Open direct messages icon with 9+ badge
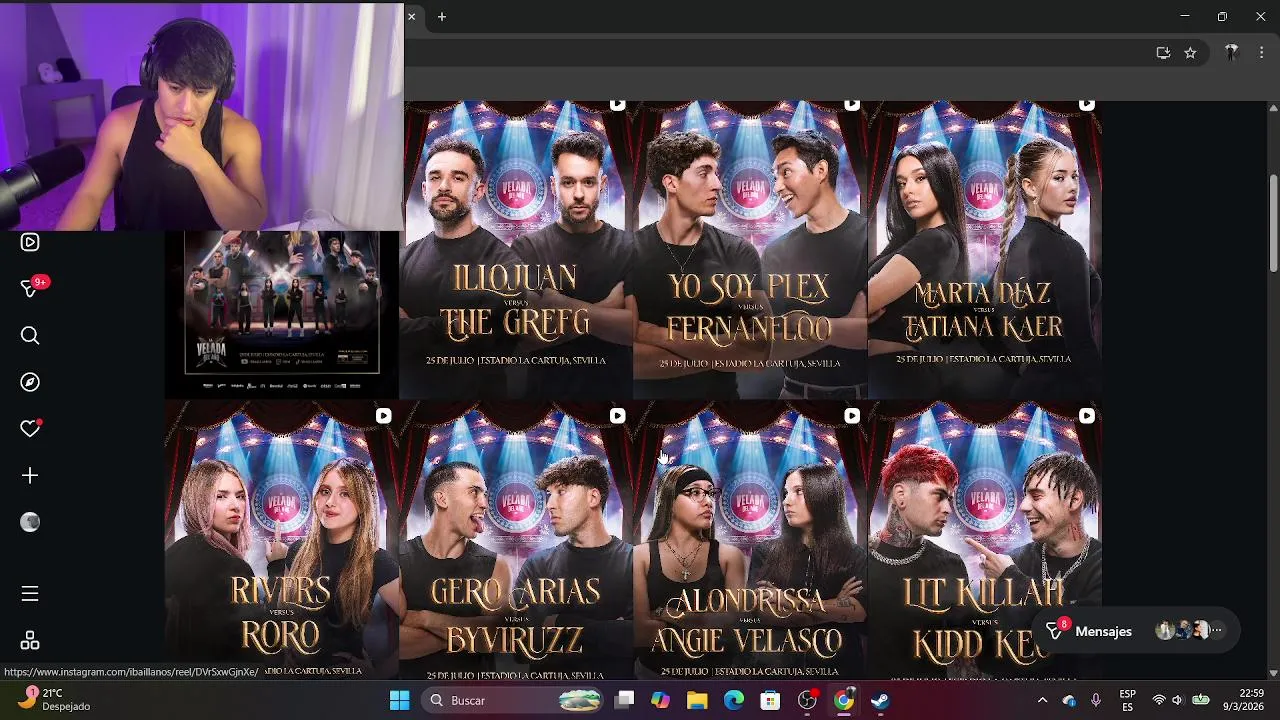 (32, 288)
